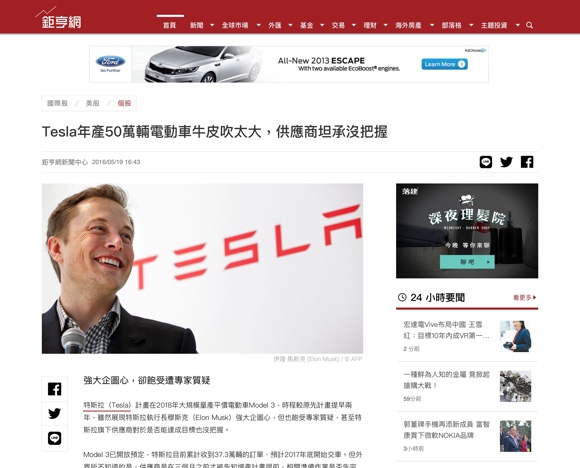This screenshot has height=468, width=580.
Task: Open AdChoices icon on Ford banner
Action: point(475,50)
